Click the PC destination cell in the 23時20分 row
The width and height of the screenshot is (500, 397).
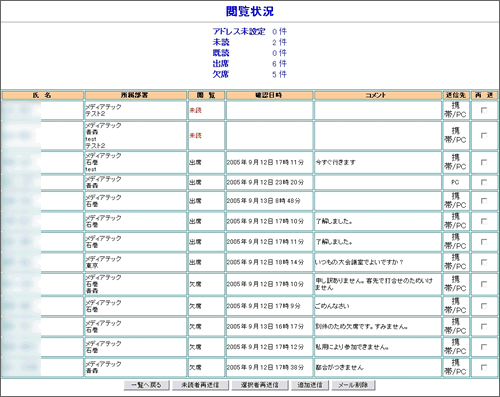click(x=455, y=182)
